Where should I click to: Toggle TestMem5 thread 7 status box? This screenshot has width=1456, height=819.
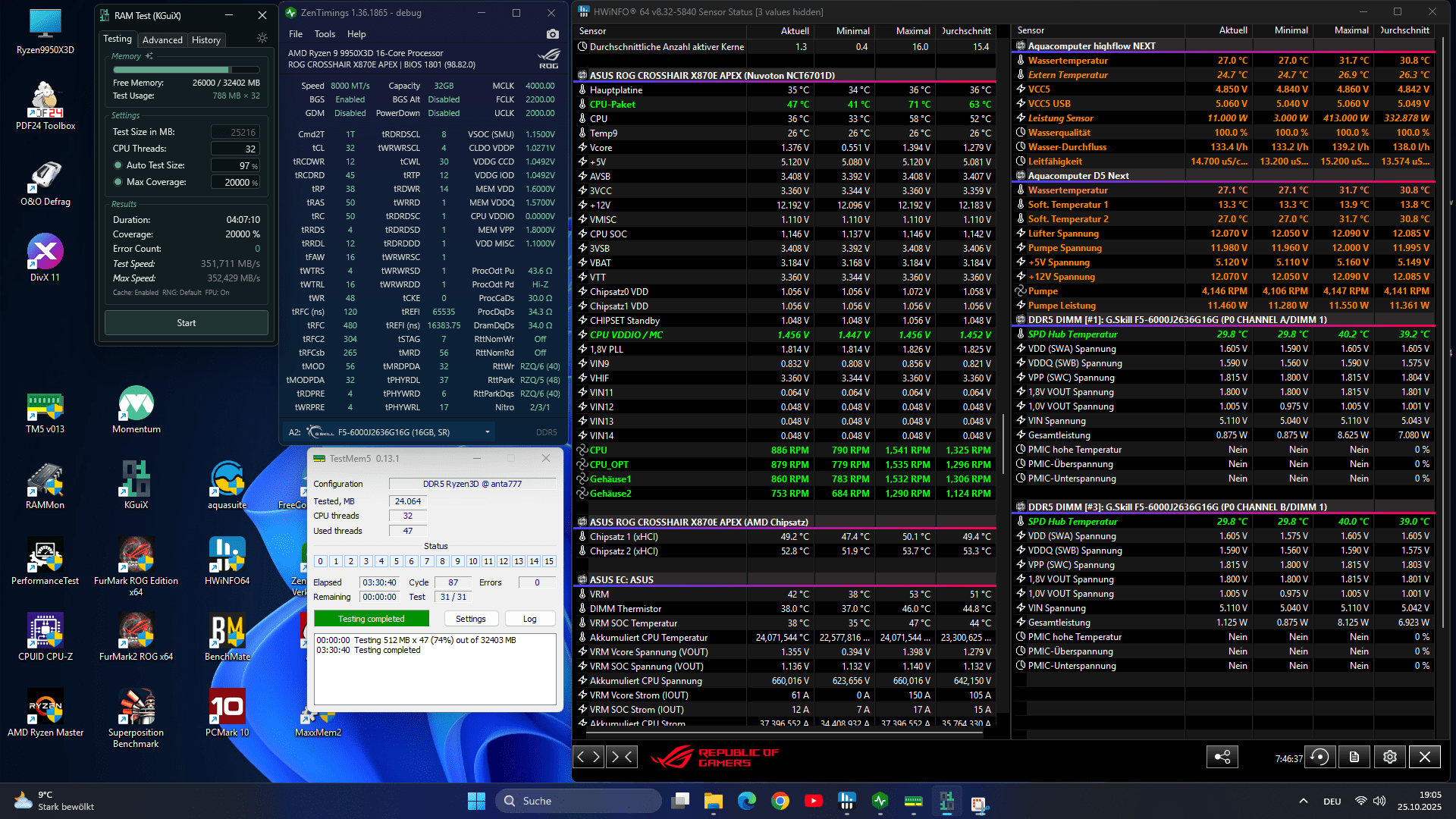(x=427, y=562)
